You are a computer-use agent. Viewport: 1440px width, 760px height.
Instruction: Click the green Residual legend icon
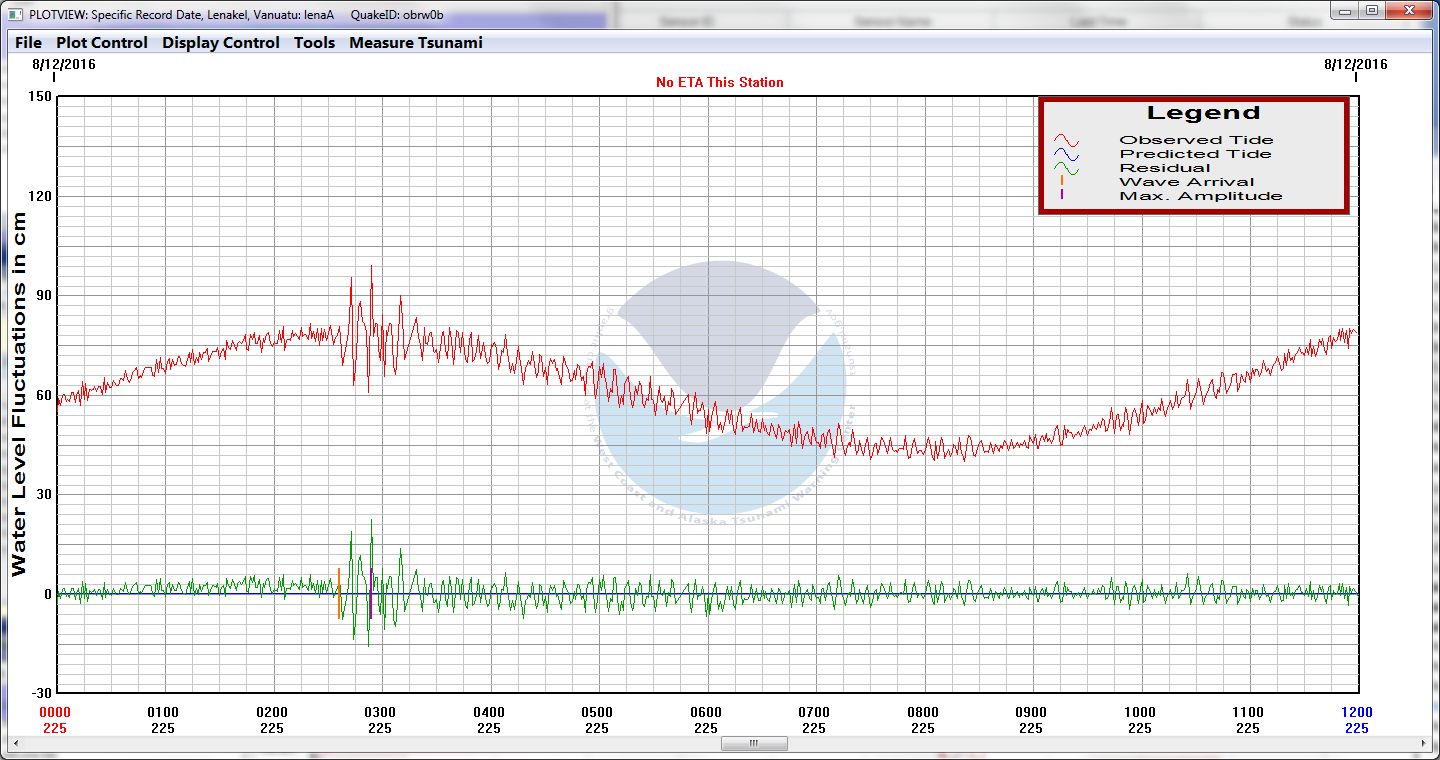coord(1066,169)
